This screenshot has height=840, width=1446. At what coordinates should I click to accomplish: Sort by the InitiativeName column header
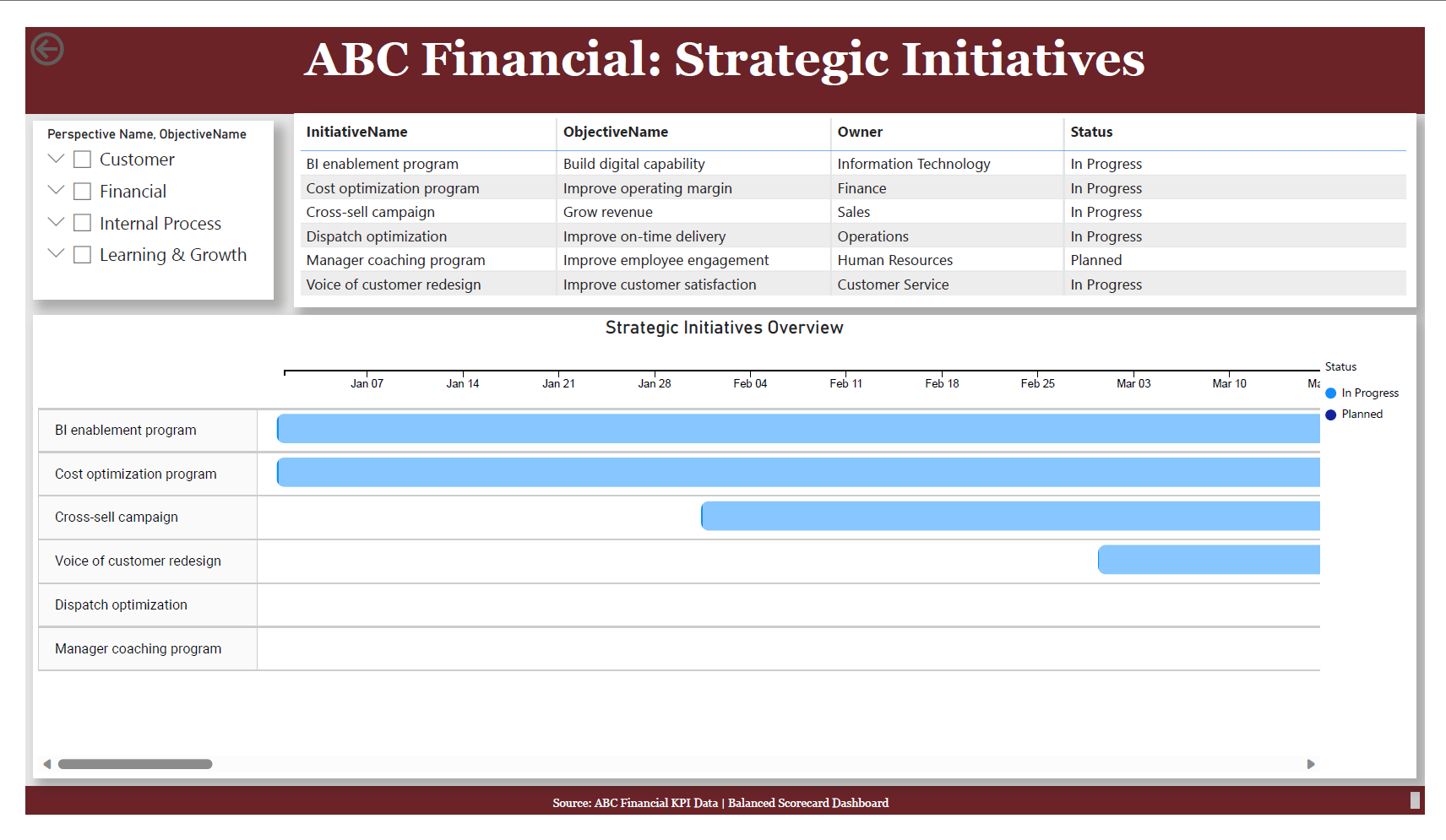point(356,132)
